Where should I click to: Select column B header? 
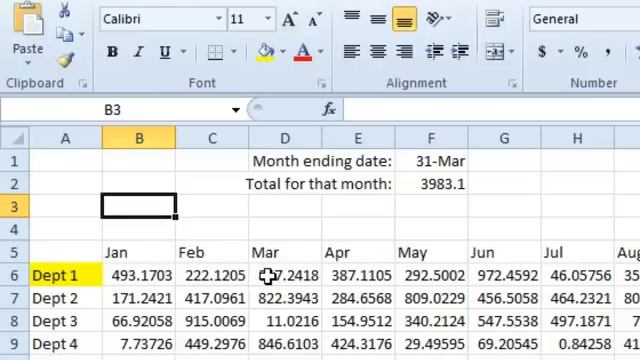[x=139, y=138]
